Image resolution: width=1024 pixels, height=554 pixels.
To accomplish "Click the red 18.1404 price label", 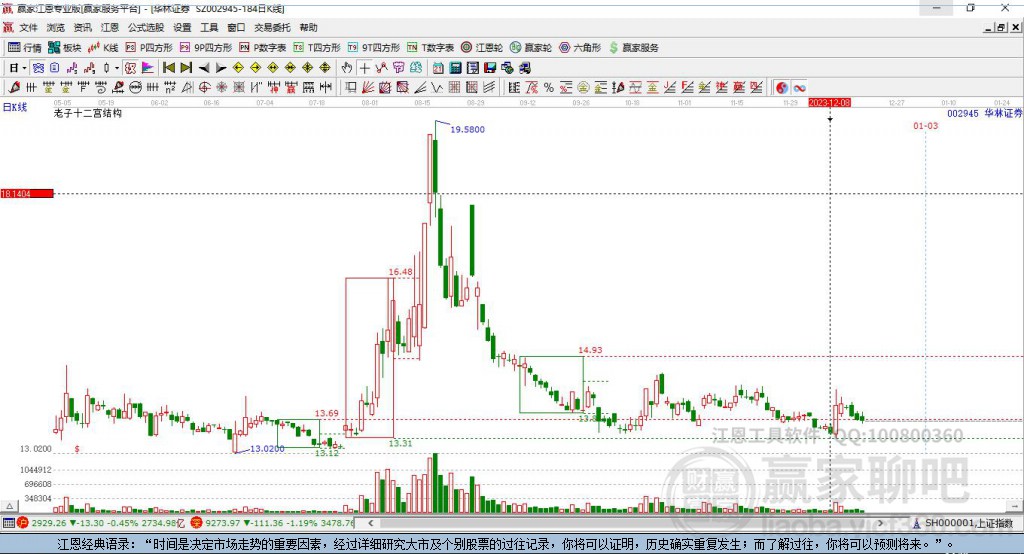I will (27, 193).
